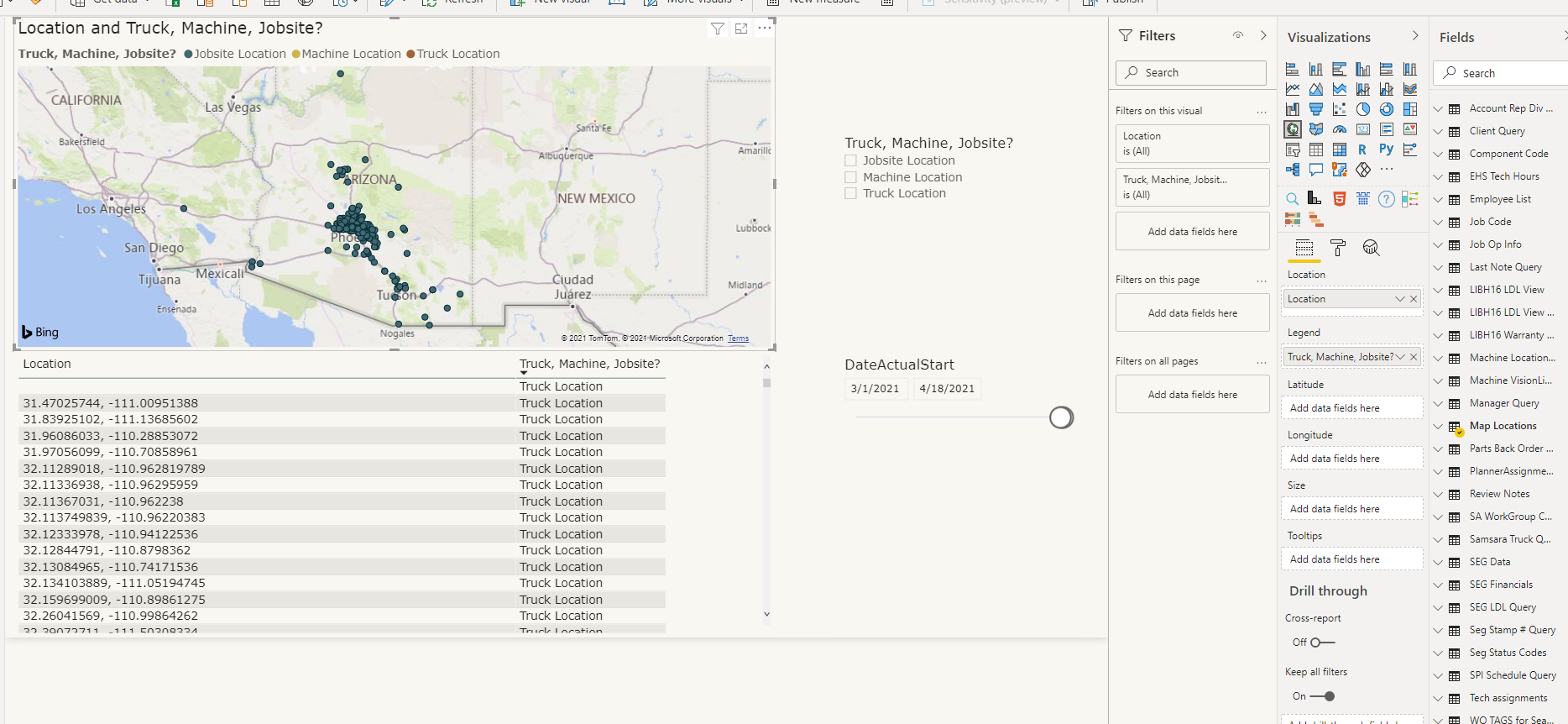Open visual filter icon on map header
Screen dimensions: 1568x724
tap(718, 29)
